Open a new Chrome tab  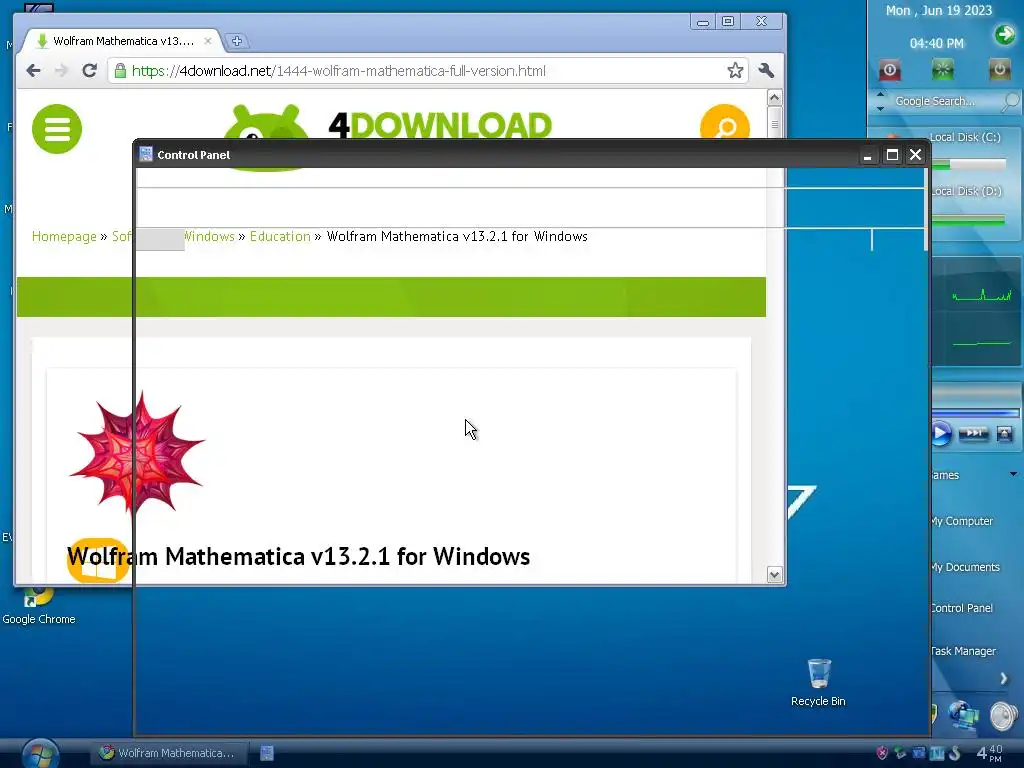click(236, 41)
